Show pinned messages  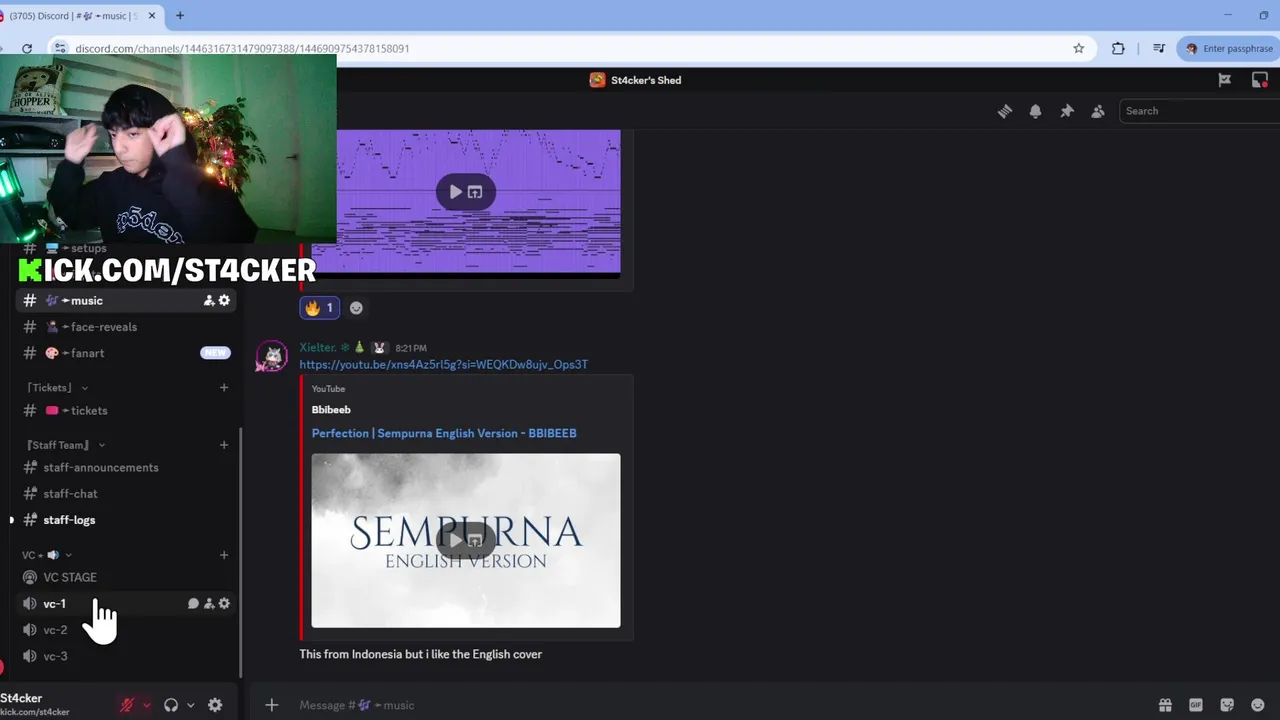pos(1067,111)
